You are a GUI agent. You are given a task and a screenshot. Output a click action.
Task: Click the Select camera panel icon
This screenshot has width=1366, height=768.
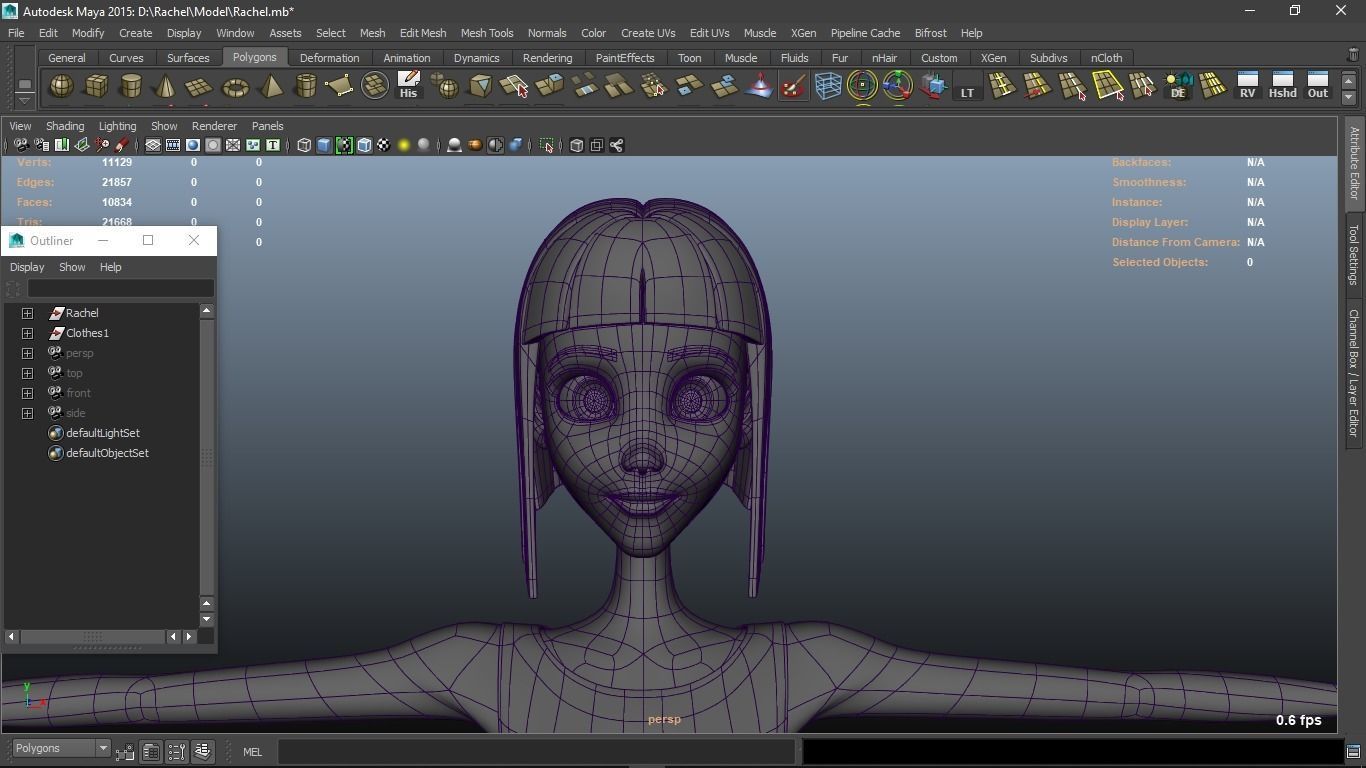pyautogui.click(x=21, y=145)
